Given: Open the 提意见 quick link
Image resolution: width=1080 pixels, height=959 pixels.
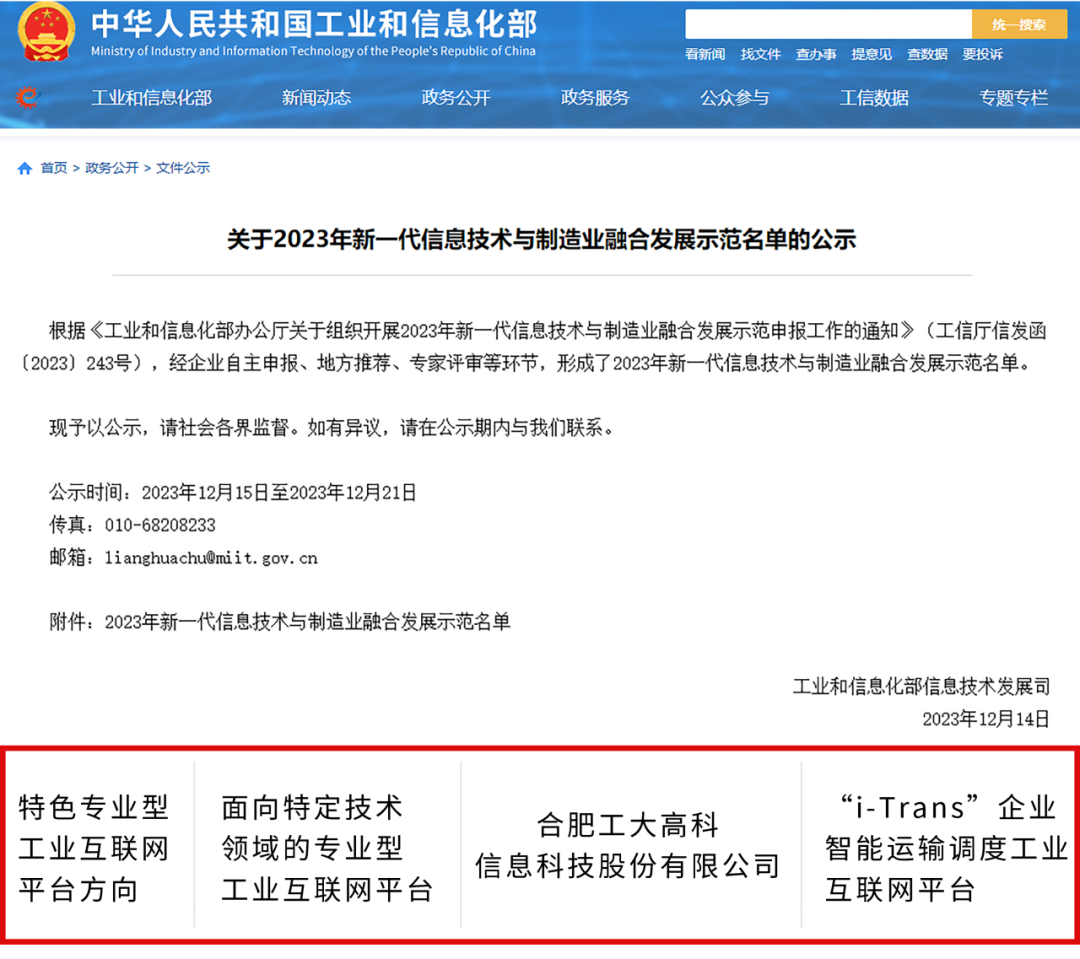Looking at the screenshot, I should click(871, 54).
